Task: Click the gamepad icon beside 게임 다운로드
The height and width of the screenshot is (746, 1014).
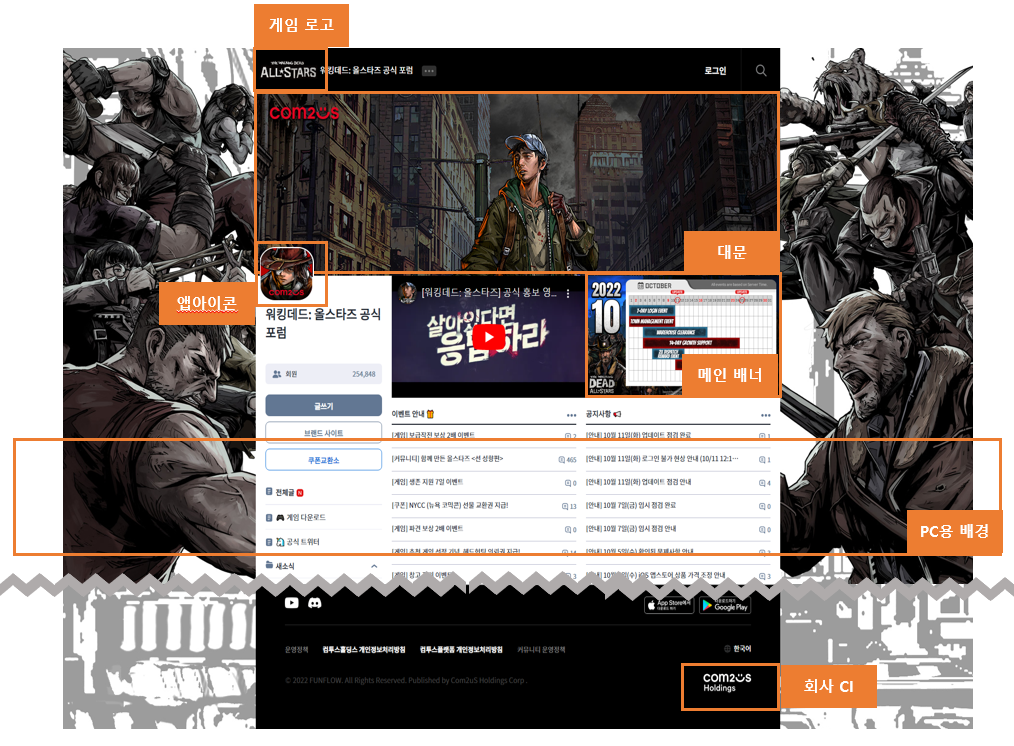Action: tap(280, 517)
